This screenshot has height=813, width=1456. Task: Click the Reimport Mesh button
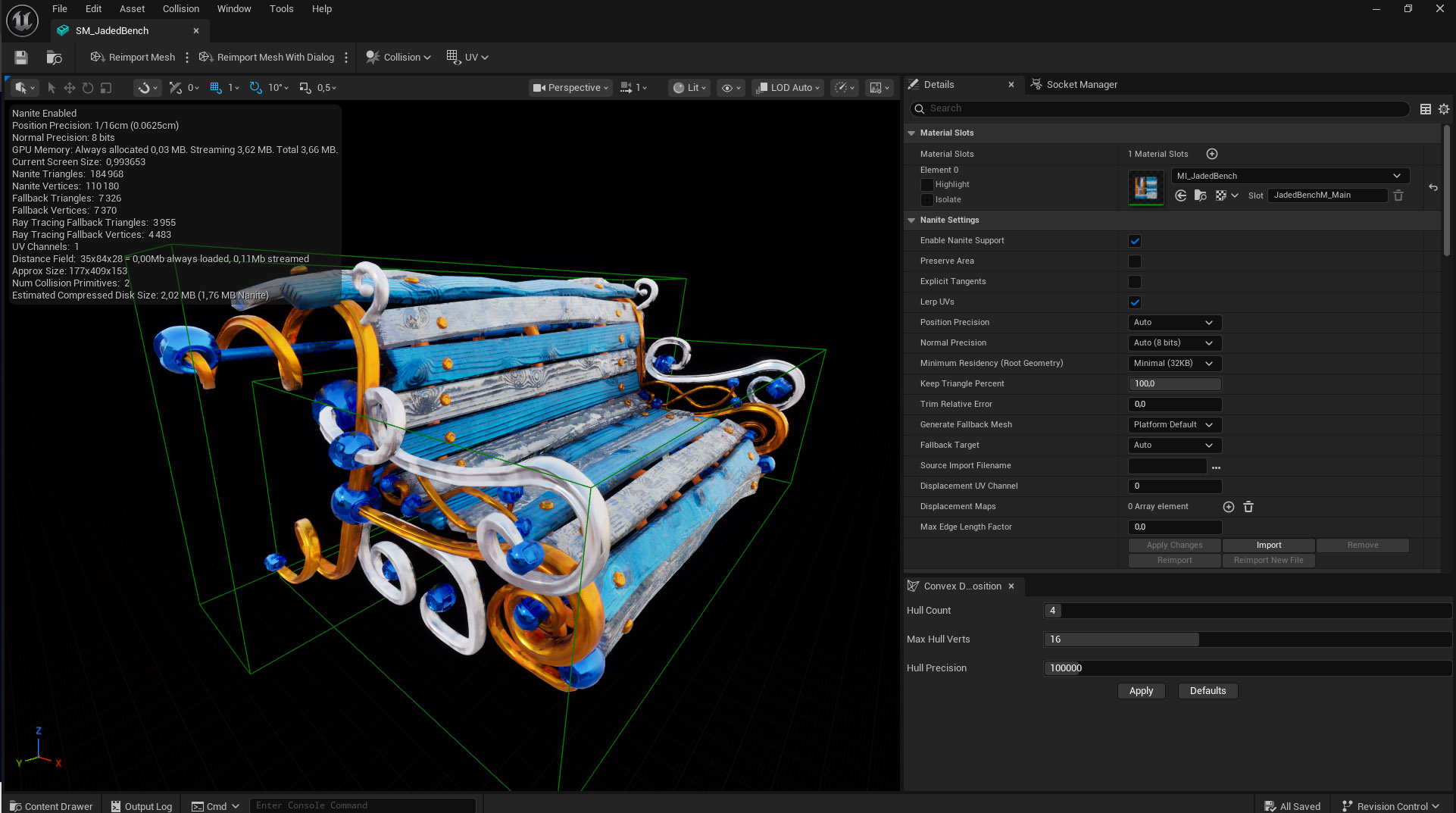click(x=133, y=58)
